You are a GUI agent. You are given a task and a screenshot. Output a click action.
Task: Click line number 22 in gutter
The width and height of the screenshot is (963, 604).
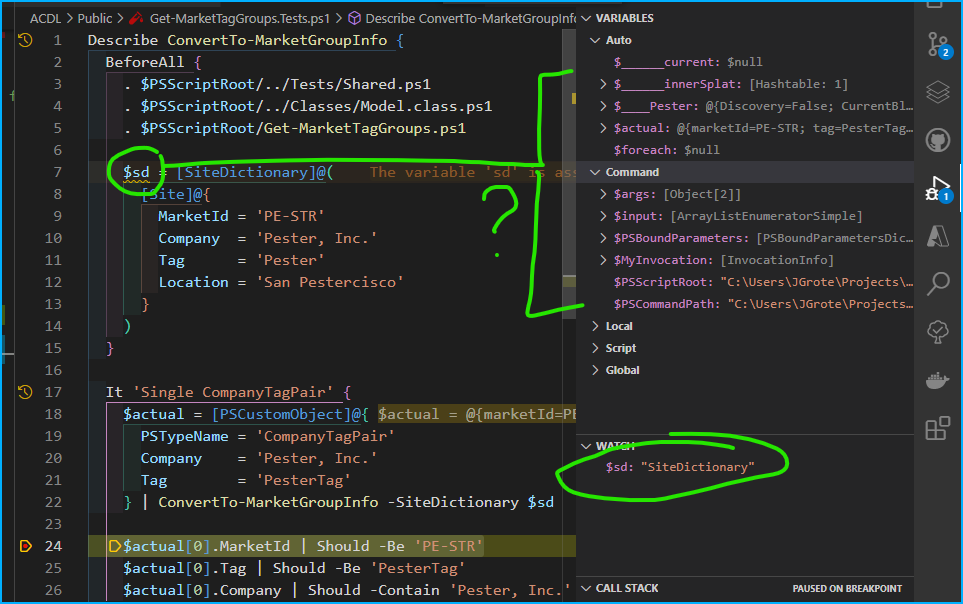point(53,502)
